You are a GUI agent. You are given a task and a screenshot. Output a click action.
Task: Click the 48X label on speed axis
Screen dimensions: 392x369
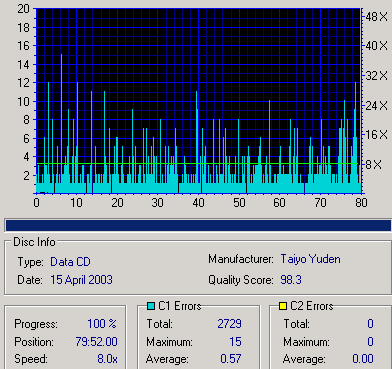coord(377,17)
